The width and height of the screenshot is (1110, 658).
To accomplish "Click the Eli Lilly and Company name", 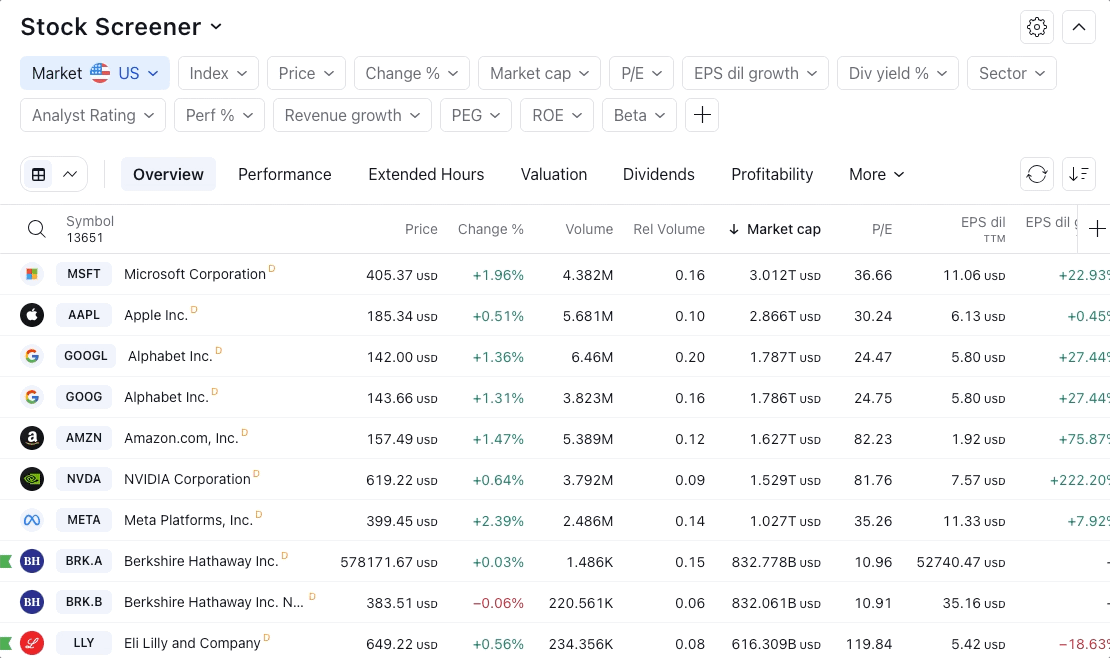I will click(x=192, y=643).
